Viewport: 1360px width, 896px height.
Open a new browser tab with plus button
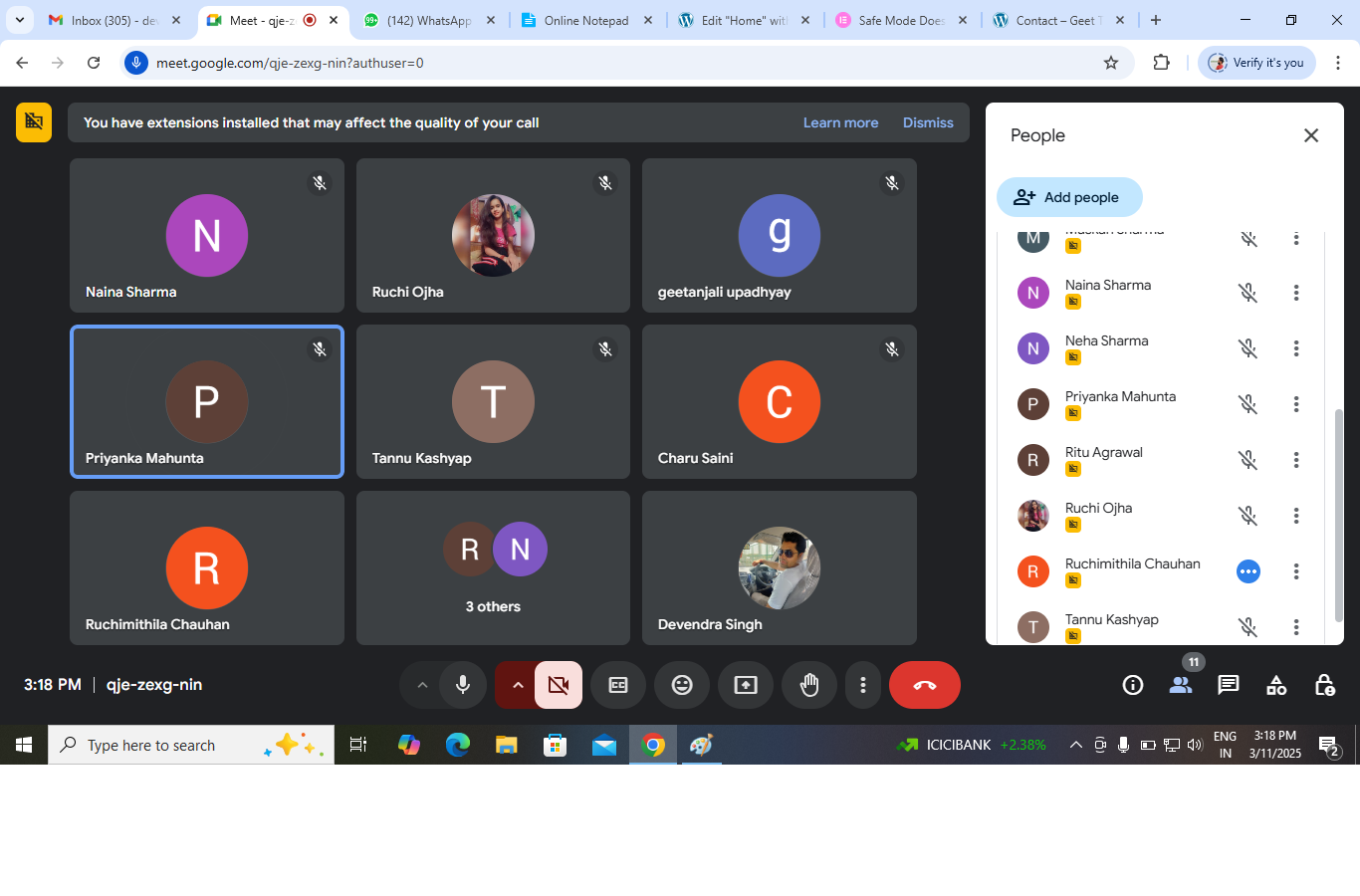[1156, 20]
